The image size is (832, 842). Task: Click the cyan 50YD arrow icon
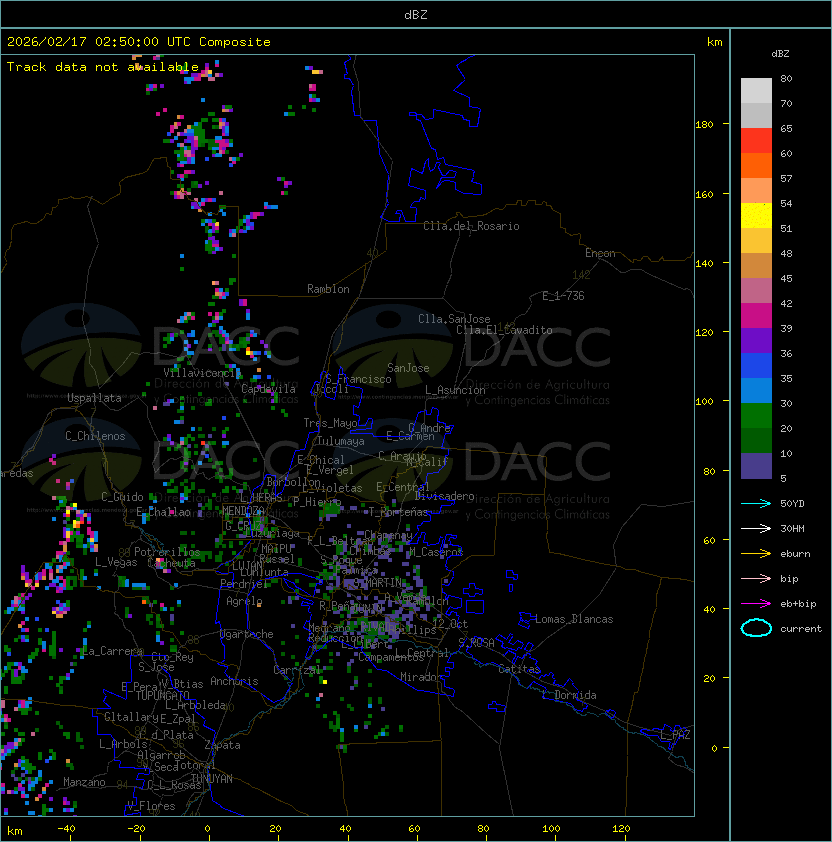[x=756, y=503]
